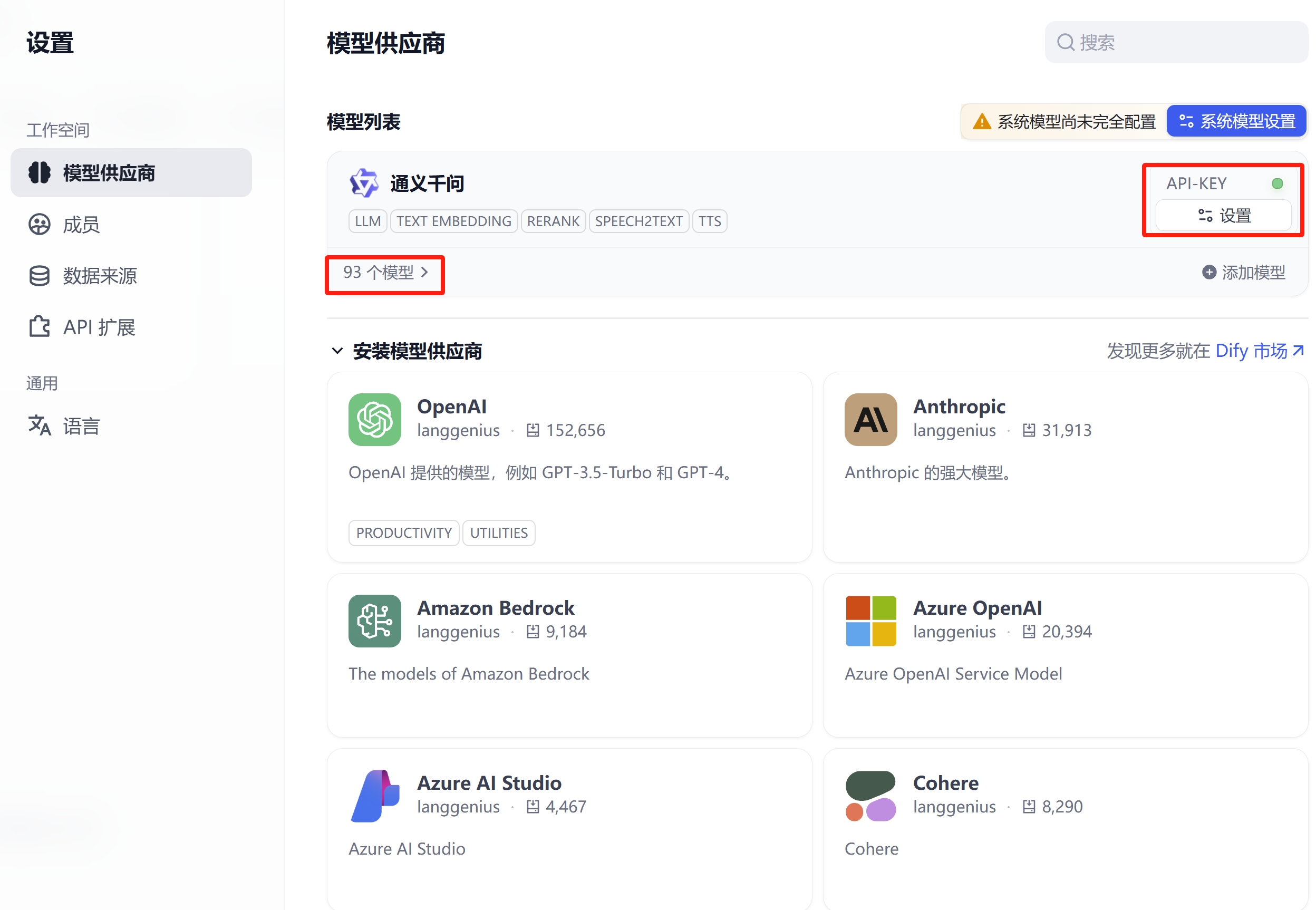Screen dimensions: 1316x910
Task: Click the OpenAI logo thumbnail
Action: (x=375, y=420)
